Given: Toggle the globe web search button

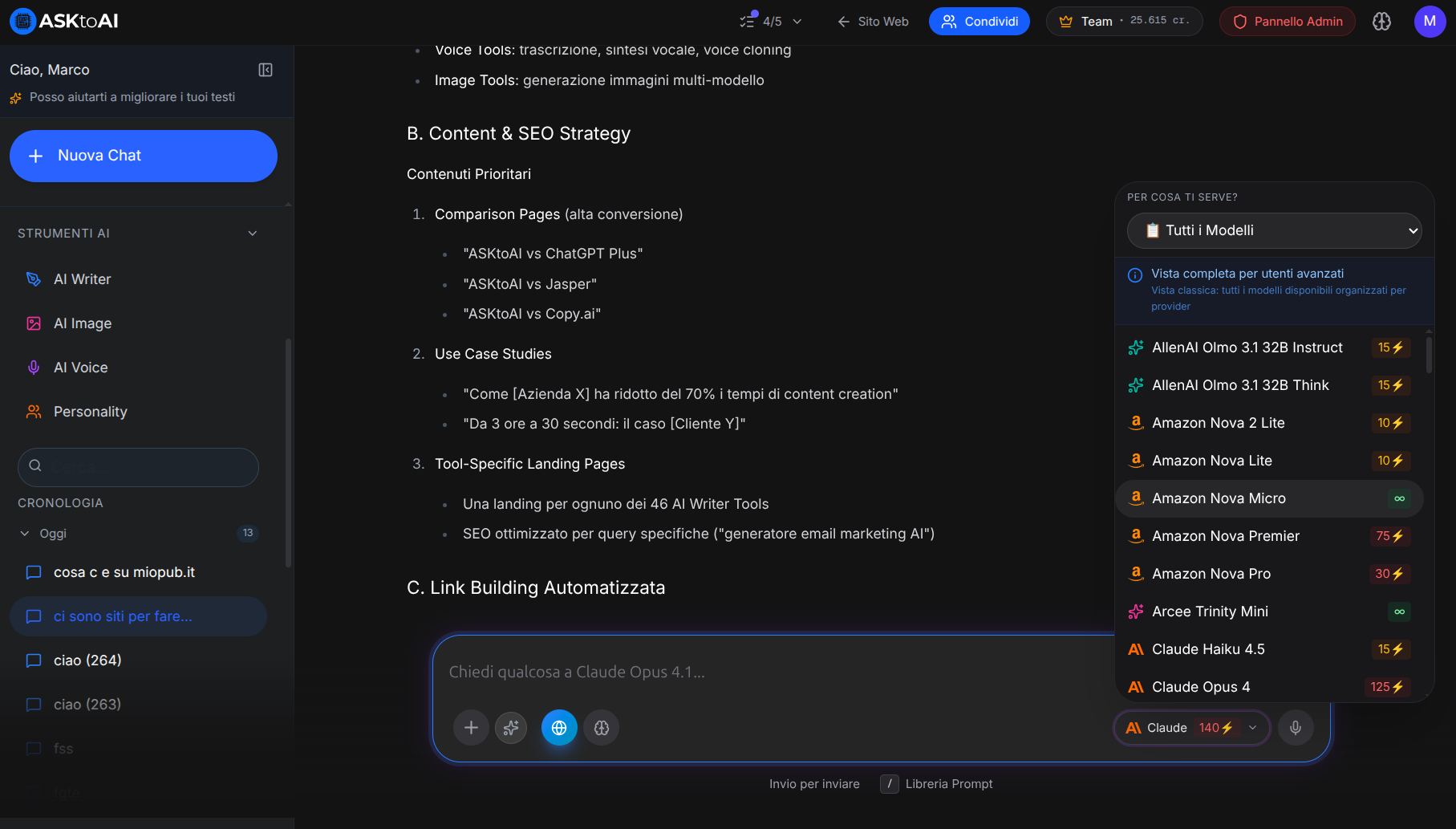Looking at the screenshot, I should tap(559, 728).
